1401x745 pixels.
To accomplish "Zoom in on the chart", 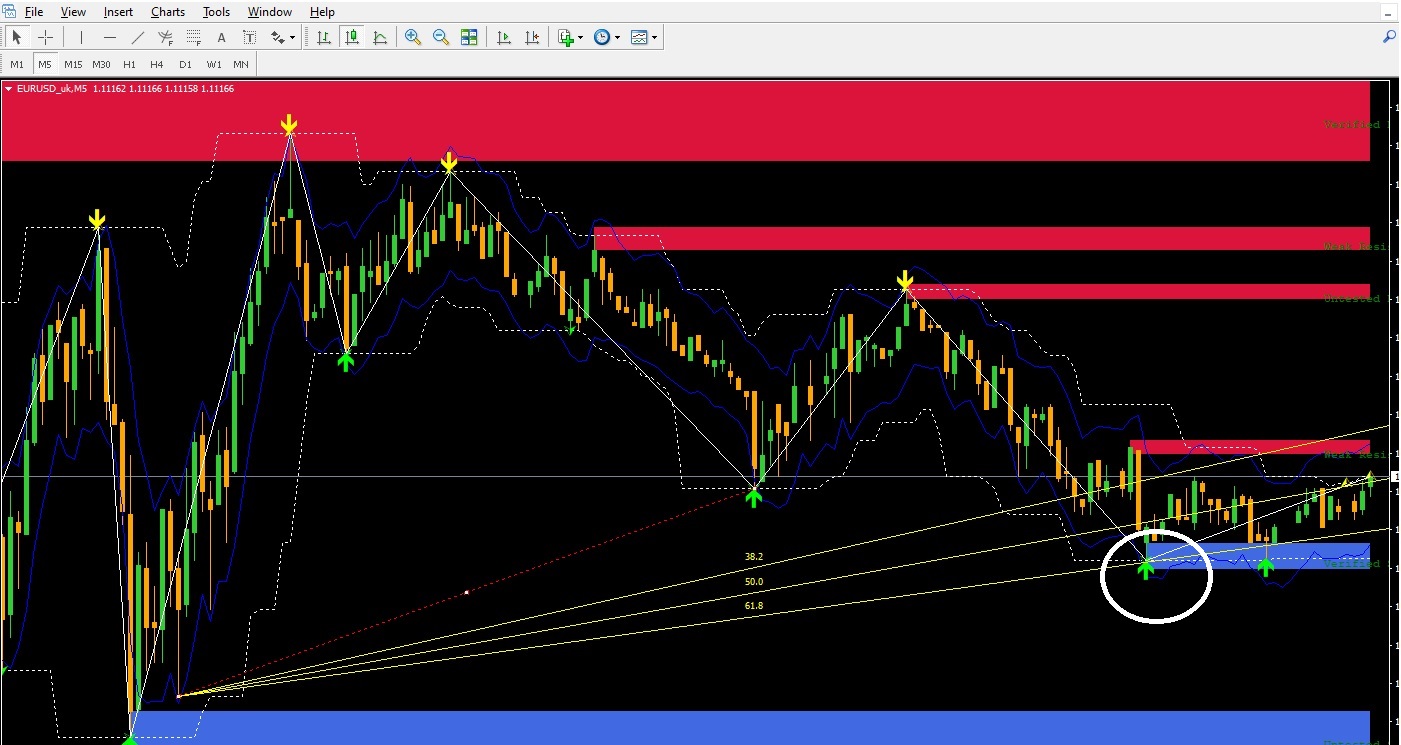I will [413, 37].
